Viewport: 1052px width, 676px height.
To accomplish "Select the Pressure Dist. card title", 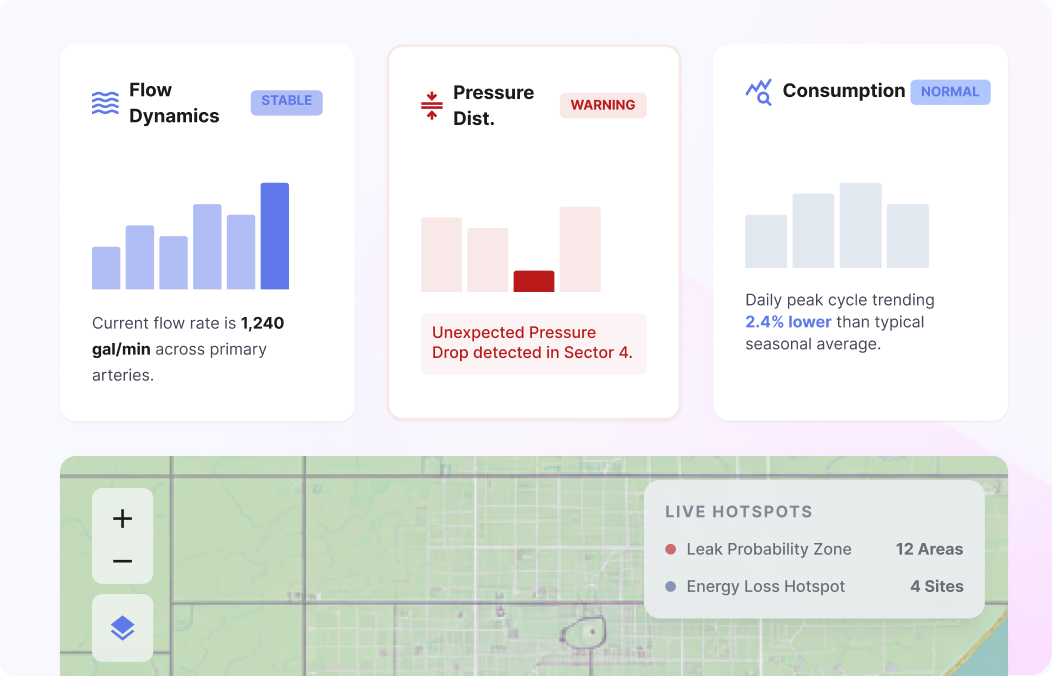I will (494, 104).
